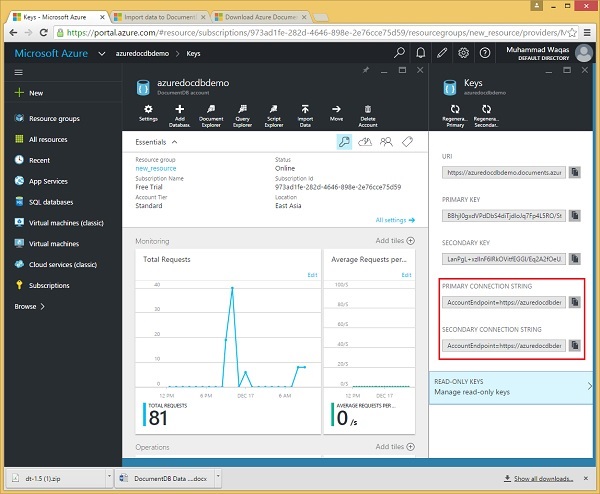Click Add tiles in Operations section
600x494 pixels.
[x=395, y=447]
